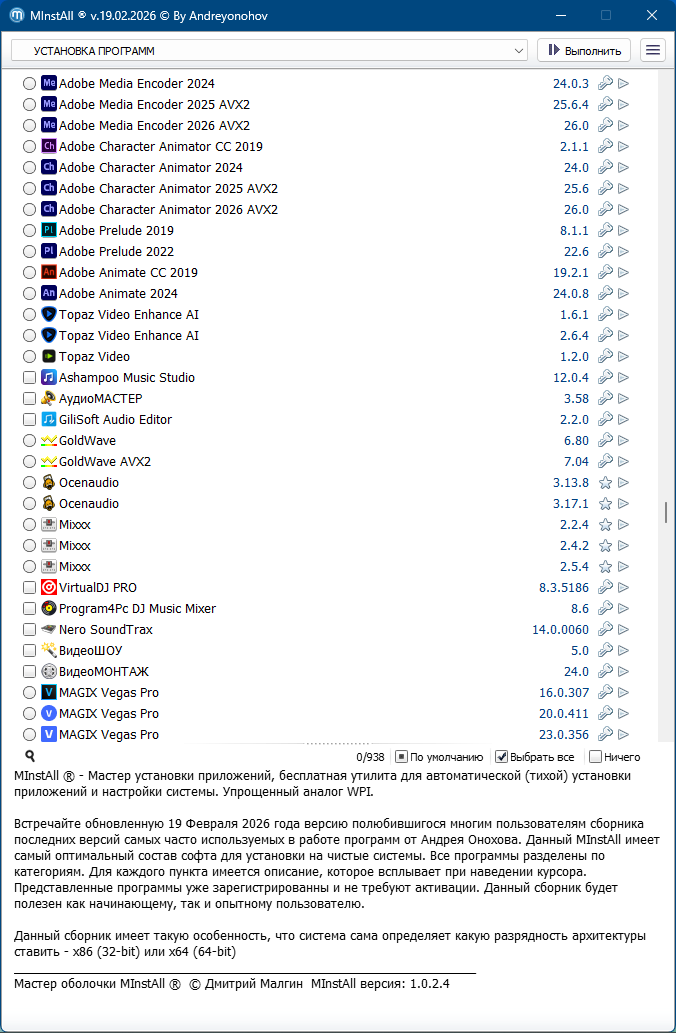Click the search magnifier icon

coord(30,757)
